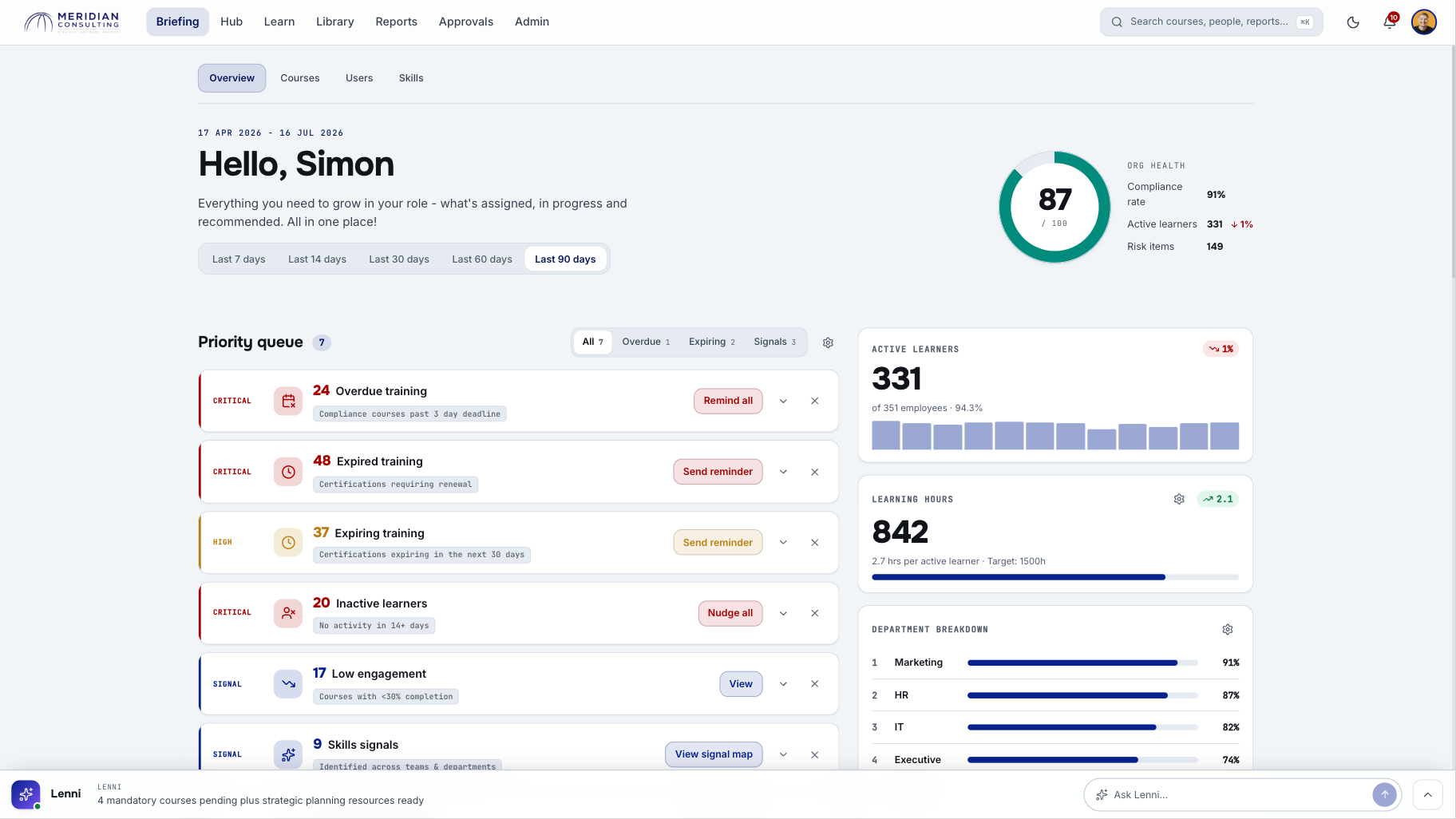This screenshot has height=819, width=1456.
Task: Select Last 90 days range
Action: point(565,259)
